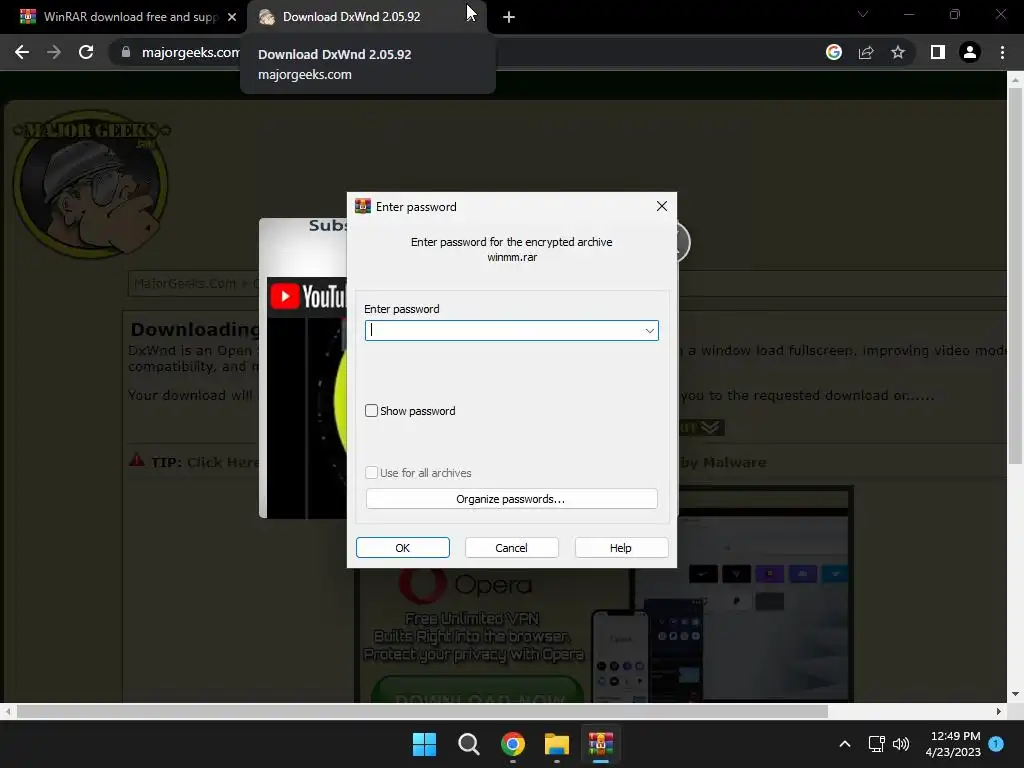Screen dimensions: 1024x768
Task: Click the majorgeeks.com address bar URL
Action: pos(191,52)
